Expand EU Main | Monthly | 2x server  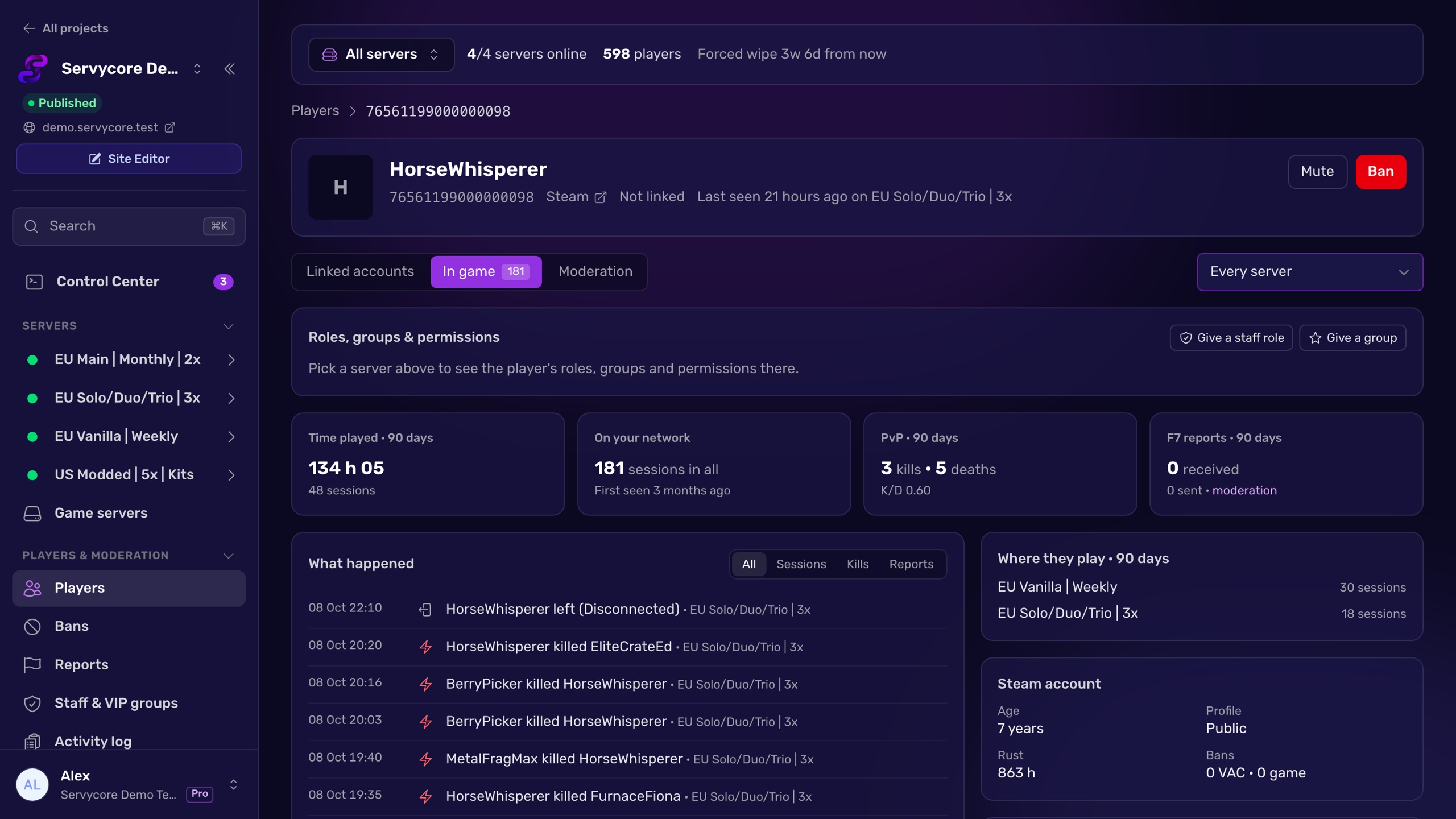[231, 359]
